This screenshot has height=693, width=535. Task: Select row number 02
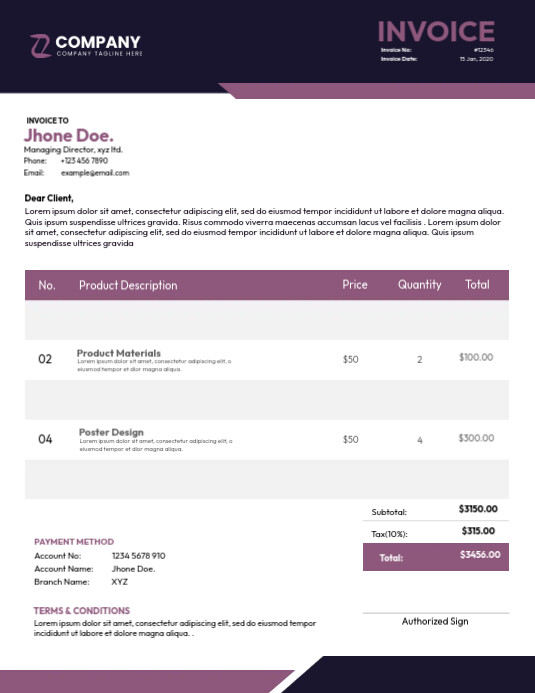[45, 359]
